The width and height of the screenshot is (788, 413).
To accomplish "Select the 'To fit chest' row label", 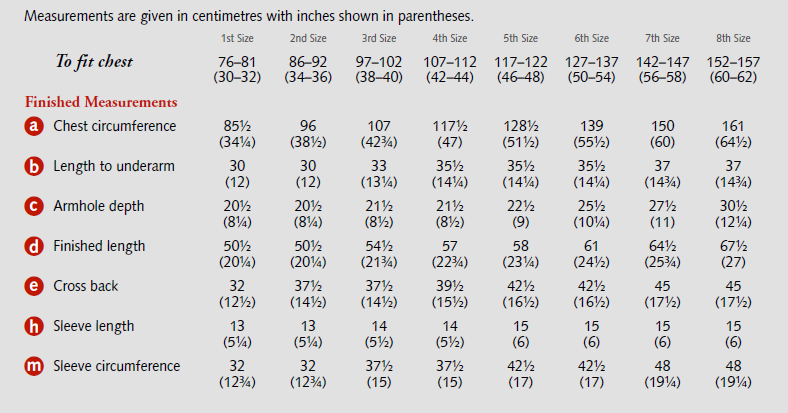I will pyautogui.click(x=94, y=62).
